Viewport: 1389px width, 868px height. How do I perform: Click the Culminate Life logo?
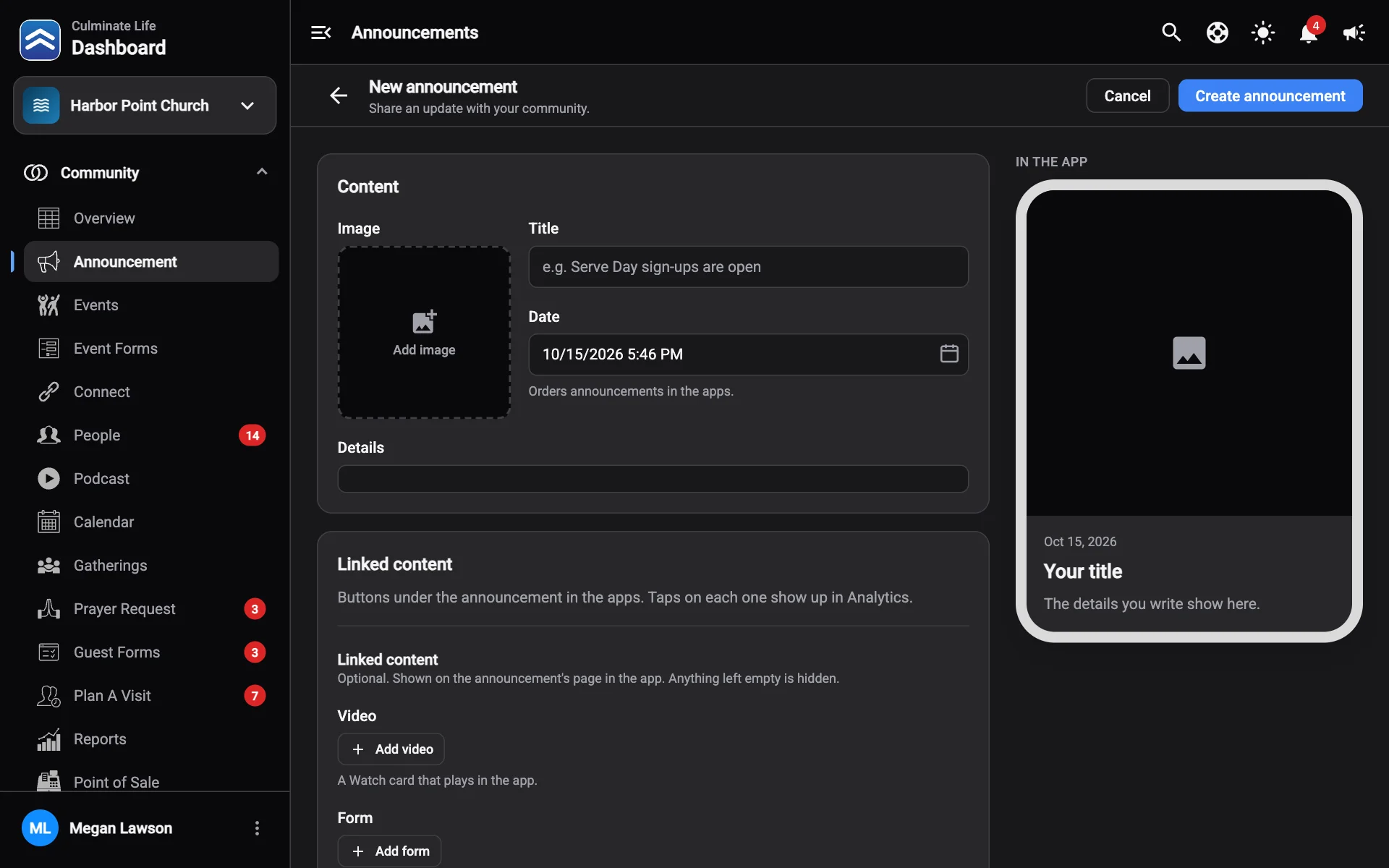40,40
